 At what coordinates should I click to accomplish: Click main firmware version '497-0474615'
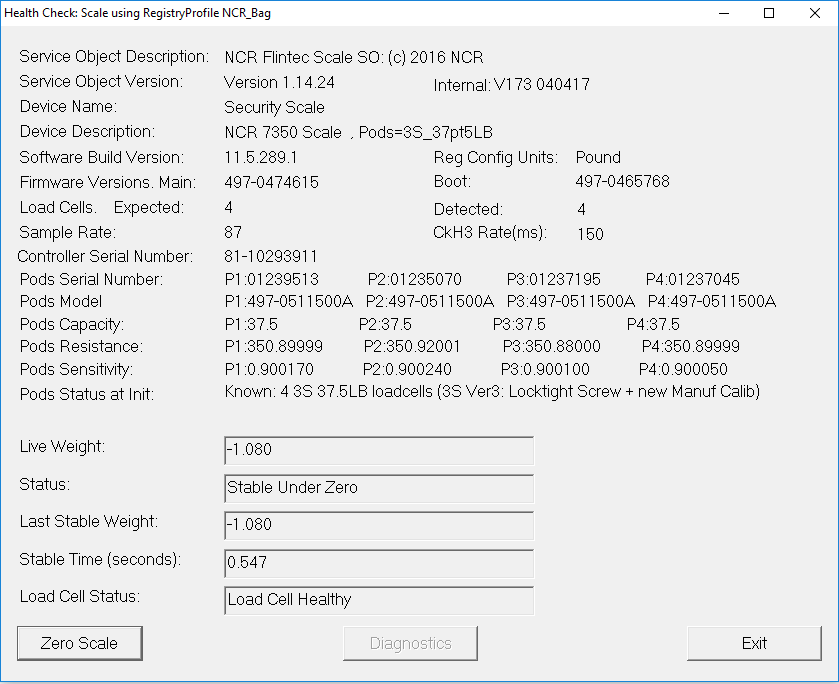[271, 182]
